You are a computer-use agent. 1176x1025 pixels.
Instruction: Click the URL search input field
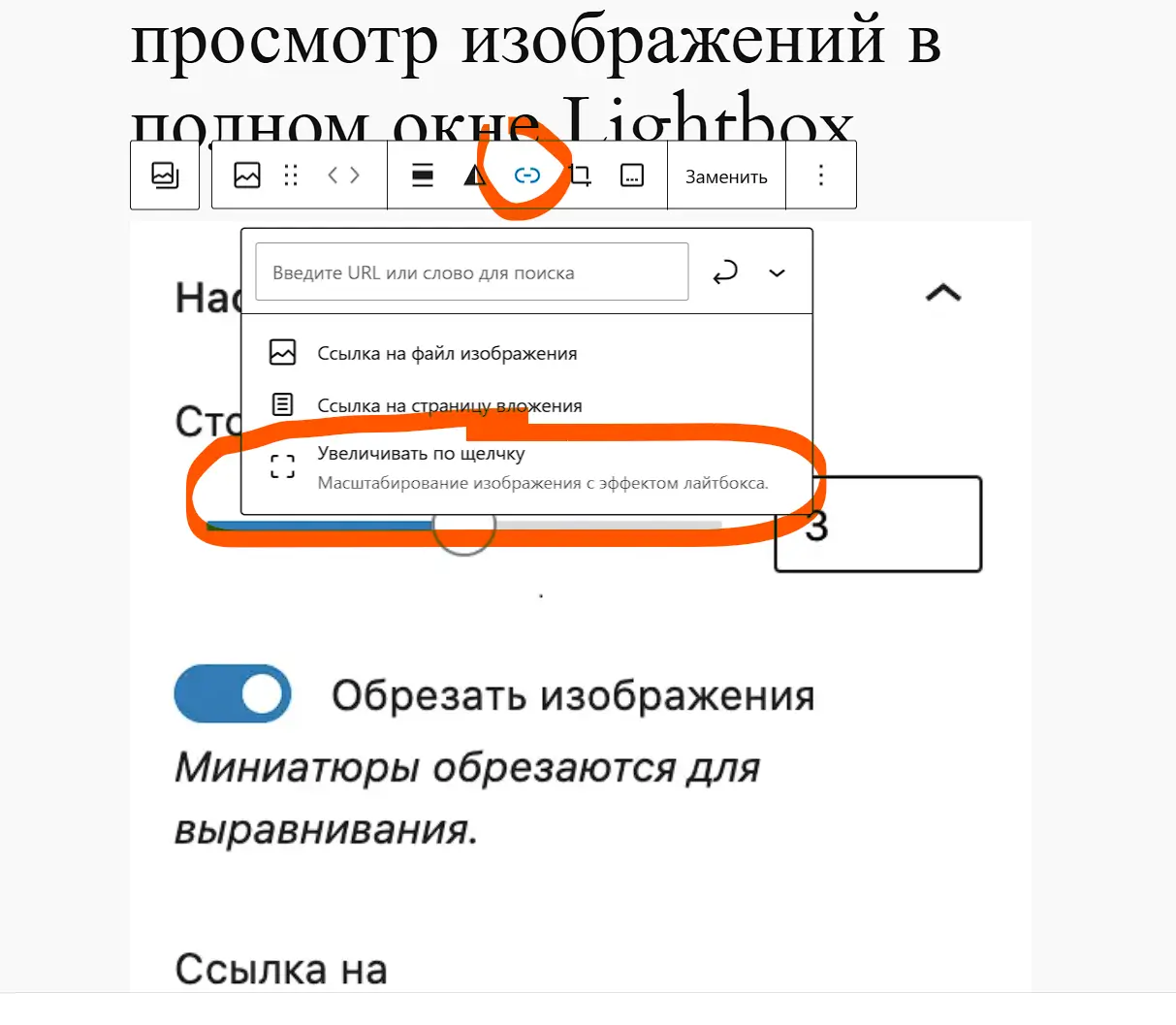470,272
